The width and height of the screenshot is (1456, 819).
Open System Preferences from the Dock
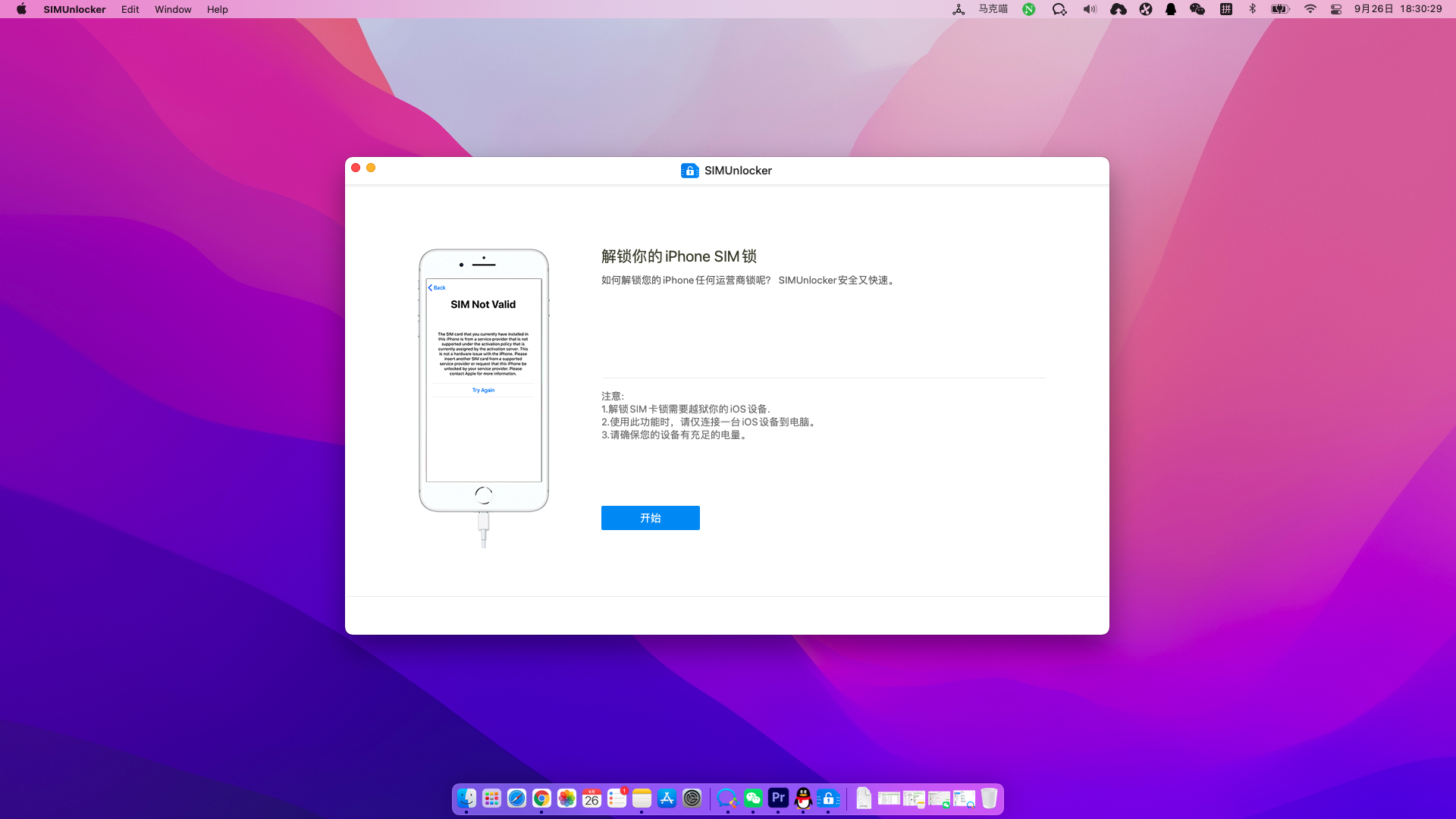pos(692,798)
